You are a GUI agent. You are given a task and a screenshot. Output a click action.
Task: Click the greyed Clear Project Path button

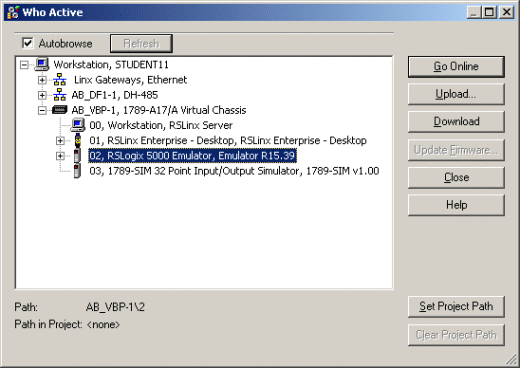pos(456,335)
